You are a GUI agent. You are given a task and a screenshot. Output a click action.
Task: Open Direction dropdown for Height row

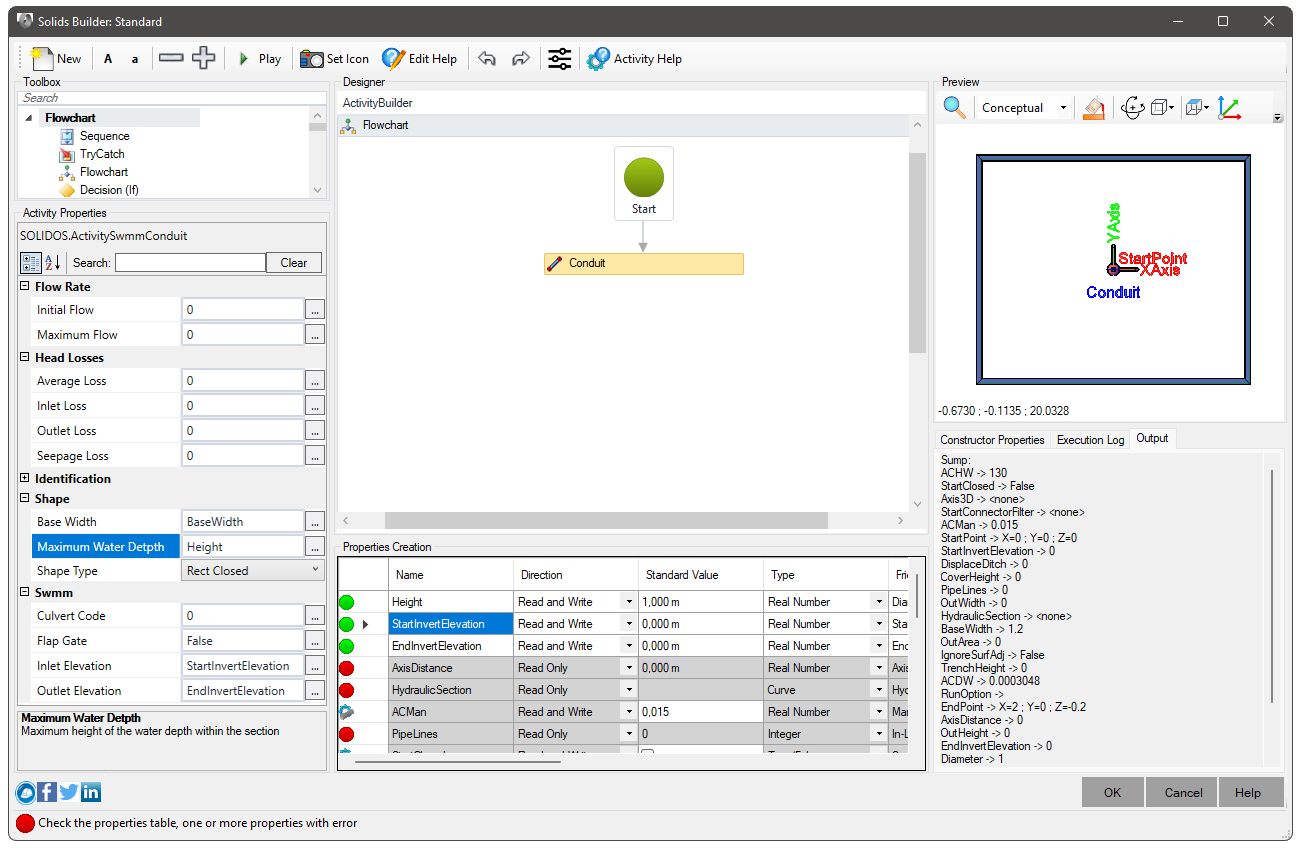(629, 602)
